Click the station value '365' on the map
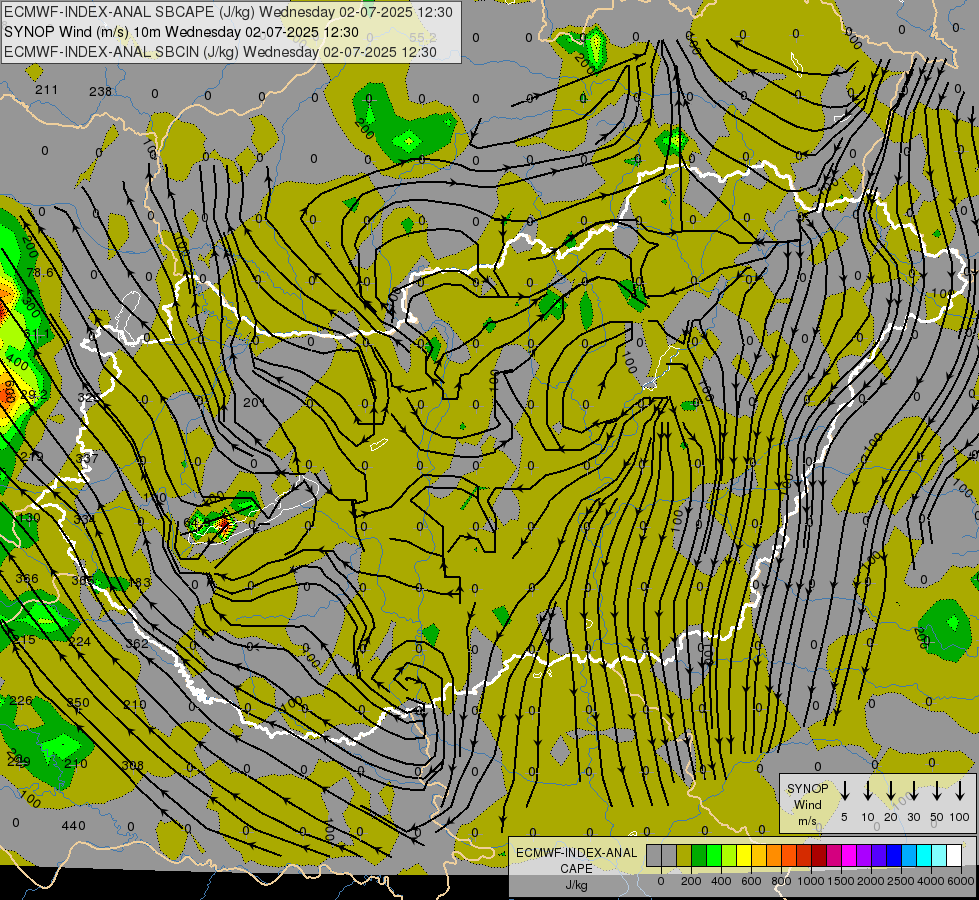Screen dimensions: 979x900 coord(82,581)
